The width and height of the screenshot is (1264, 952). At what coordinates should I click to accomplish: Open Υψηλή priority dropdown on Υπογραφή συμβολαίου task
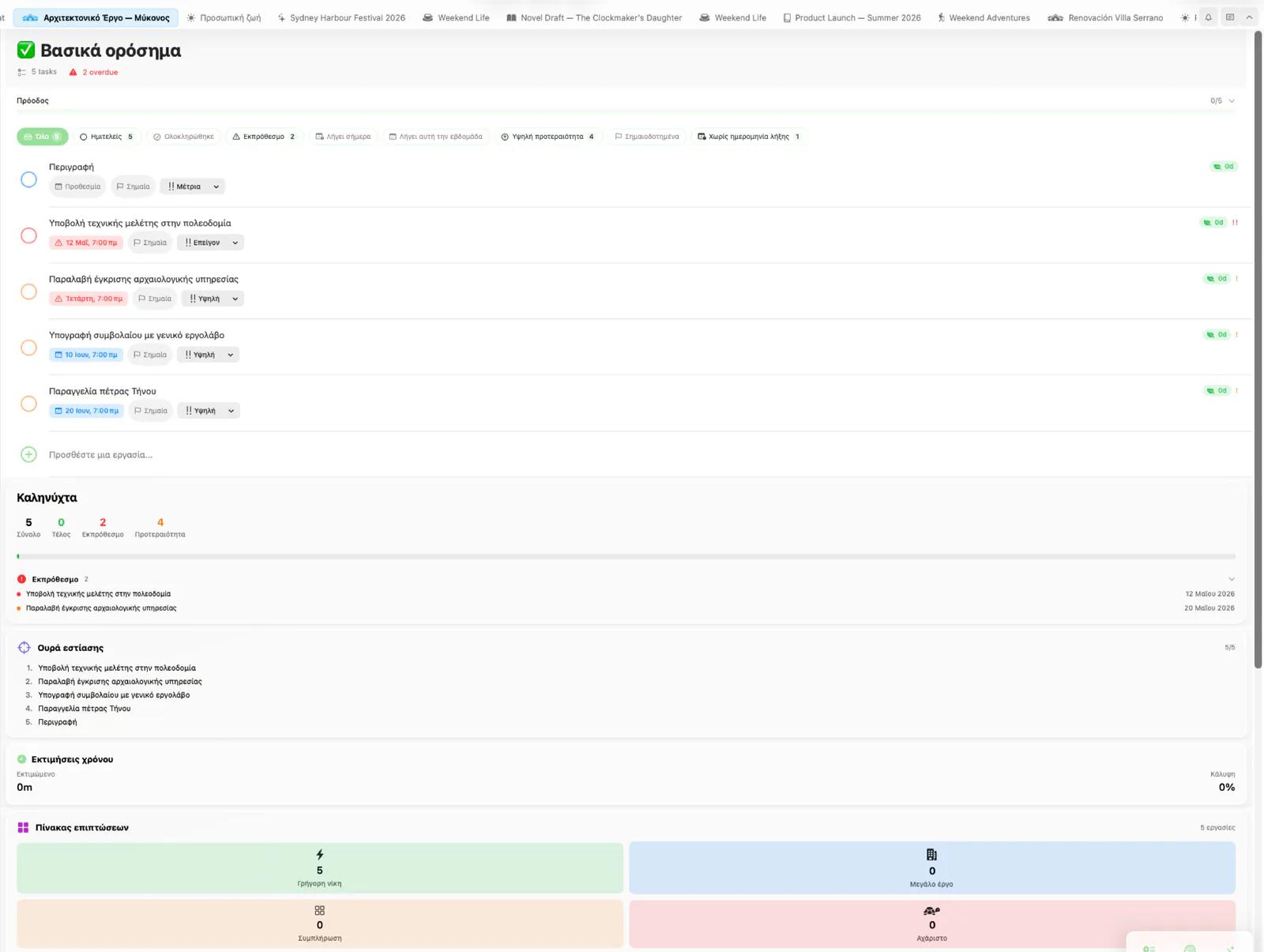click(208, 355)
